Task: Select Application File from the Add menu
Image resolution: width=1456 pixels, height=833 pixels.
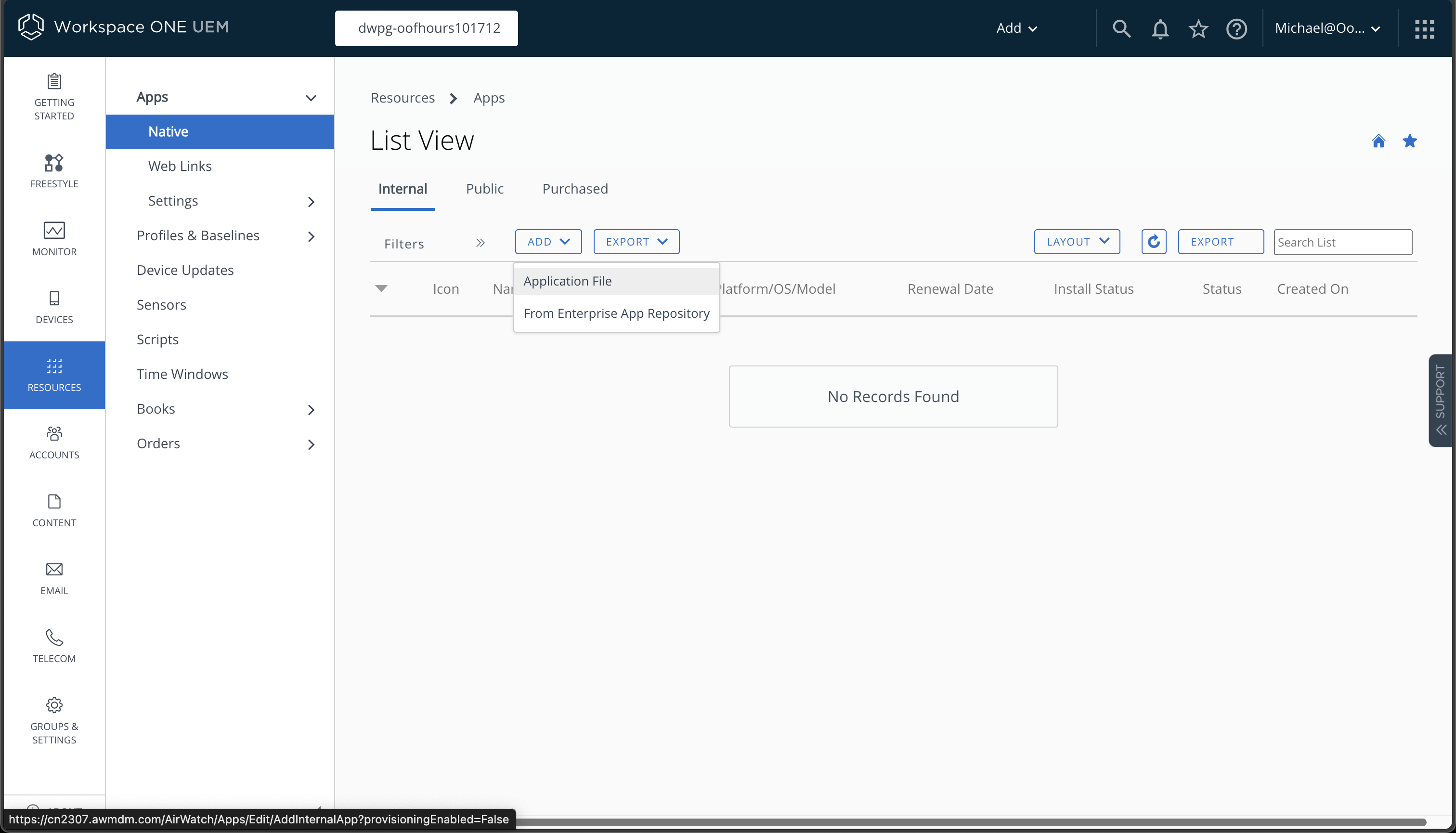Action: [x=567, y=281]
